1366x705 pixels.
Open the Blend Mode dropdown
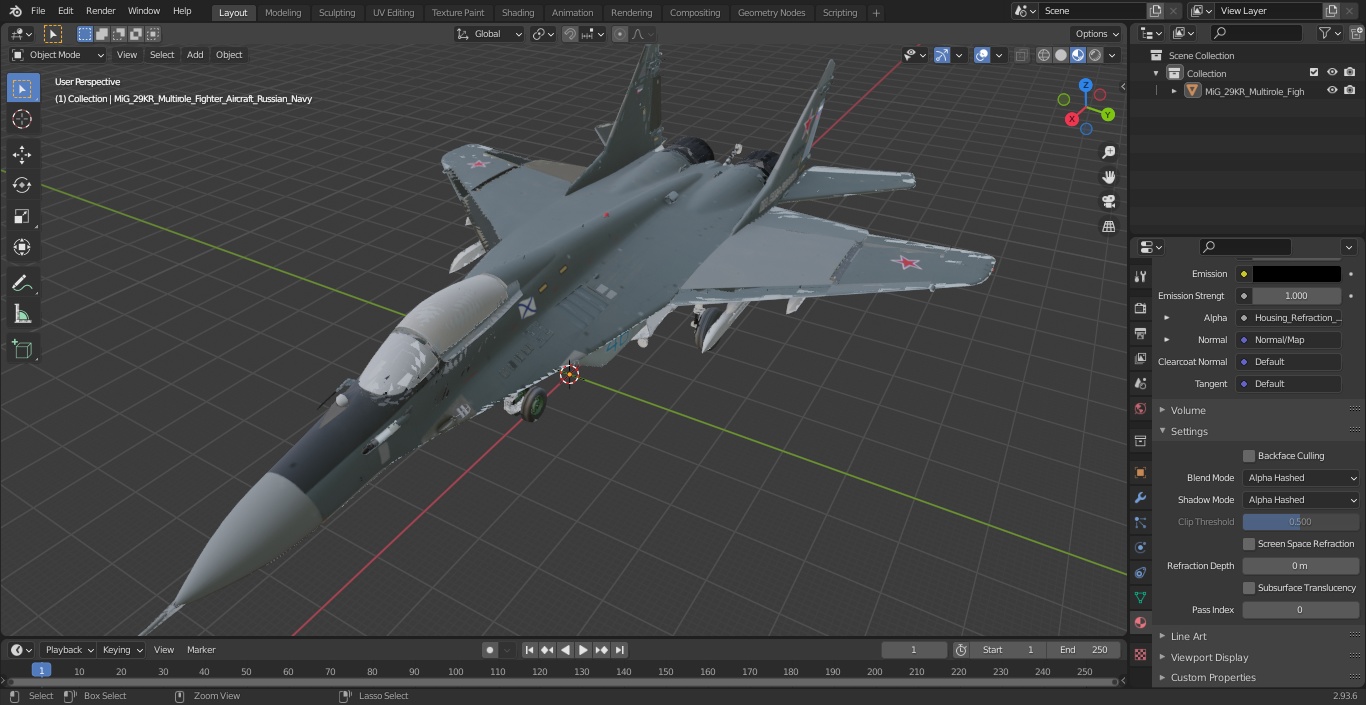click(1301, 478)
